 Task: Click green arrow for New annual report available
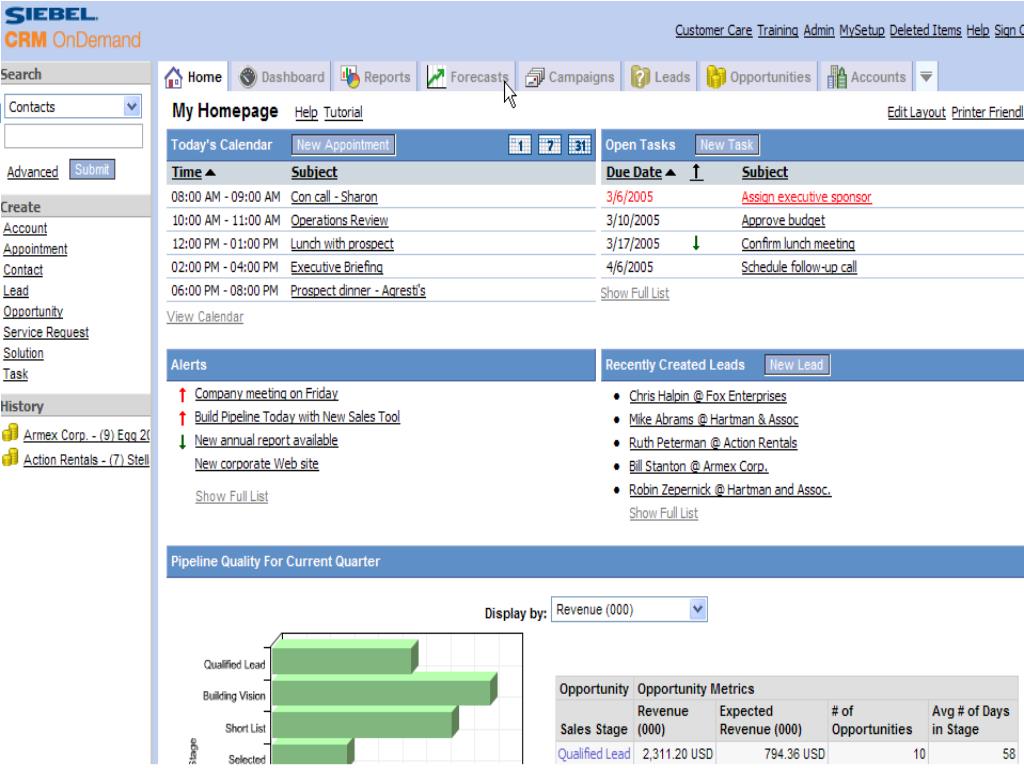tap(182, 441)
